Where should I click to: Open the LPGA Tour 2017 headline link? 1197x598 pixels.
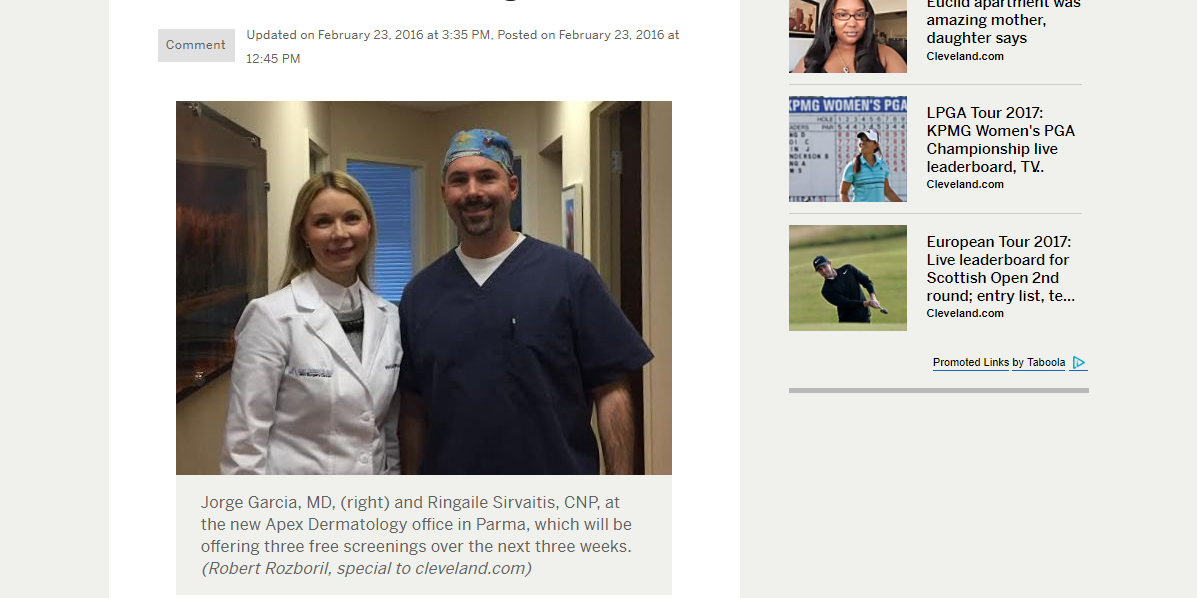coord(1001,140)
